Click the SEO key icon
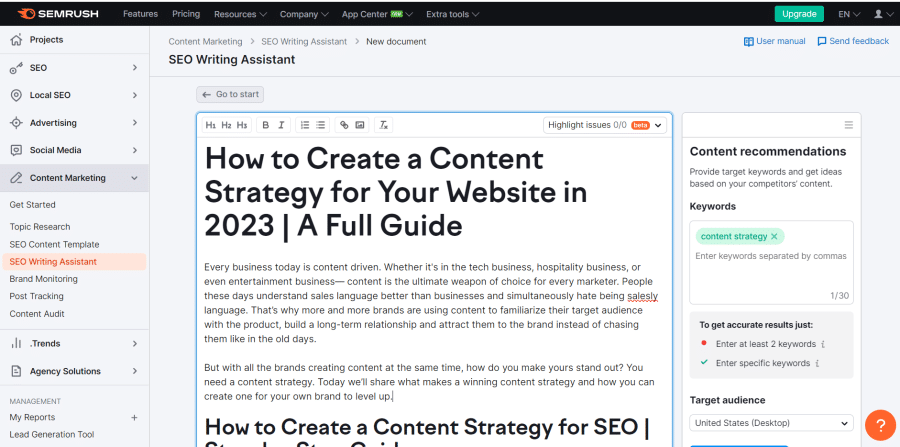 click(17, 68)
